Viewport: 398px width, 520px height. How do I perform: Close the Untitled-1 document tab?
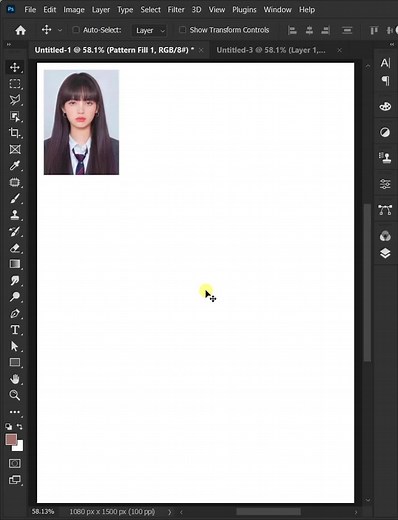(201, 50)
